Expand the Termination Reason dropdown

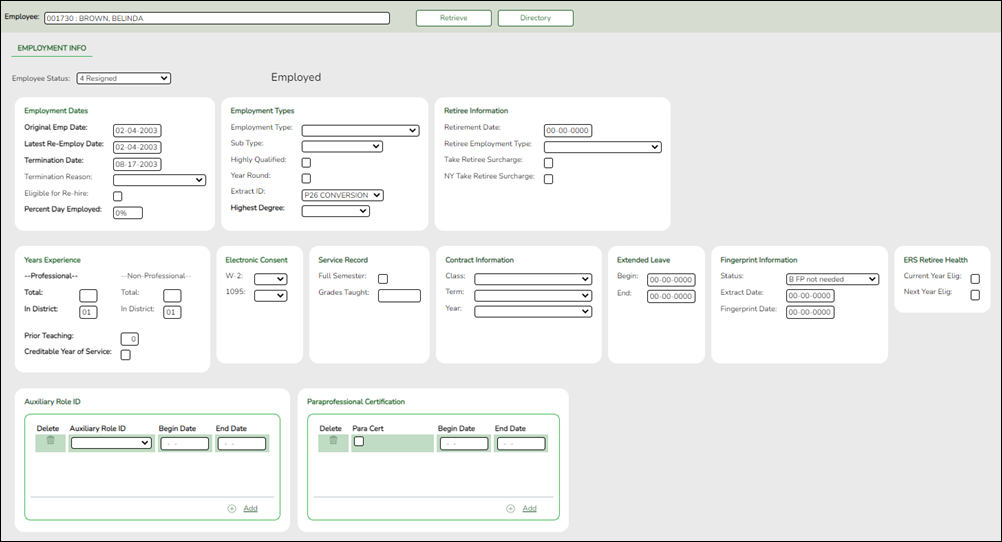(x=159, y=180)
